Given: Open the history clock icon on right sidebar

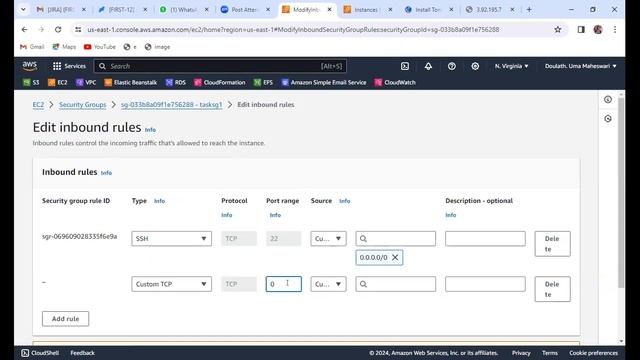Looking at the screenshot, I should tap(608, 119).
